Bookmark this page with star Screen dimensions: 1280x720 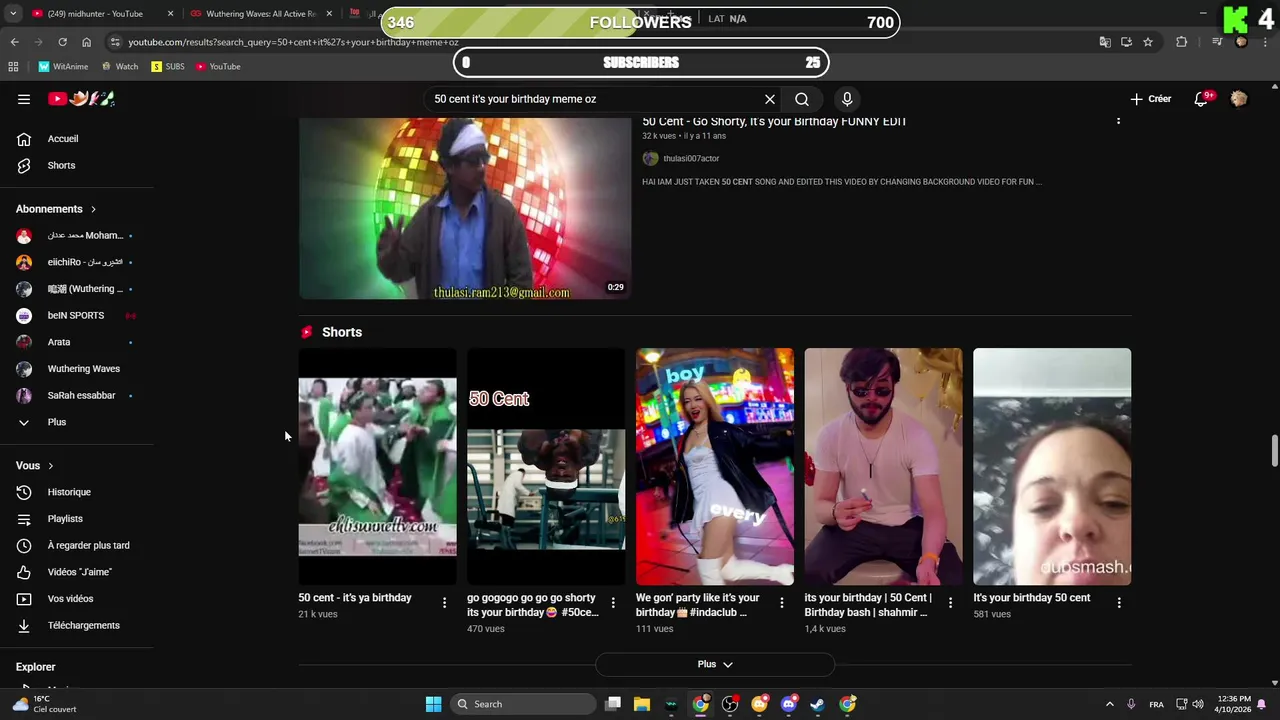pos(1148,42)
